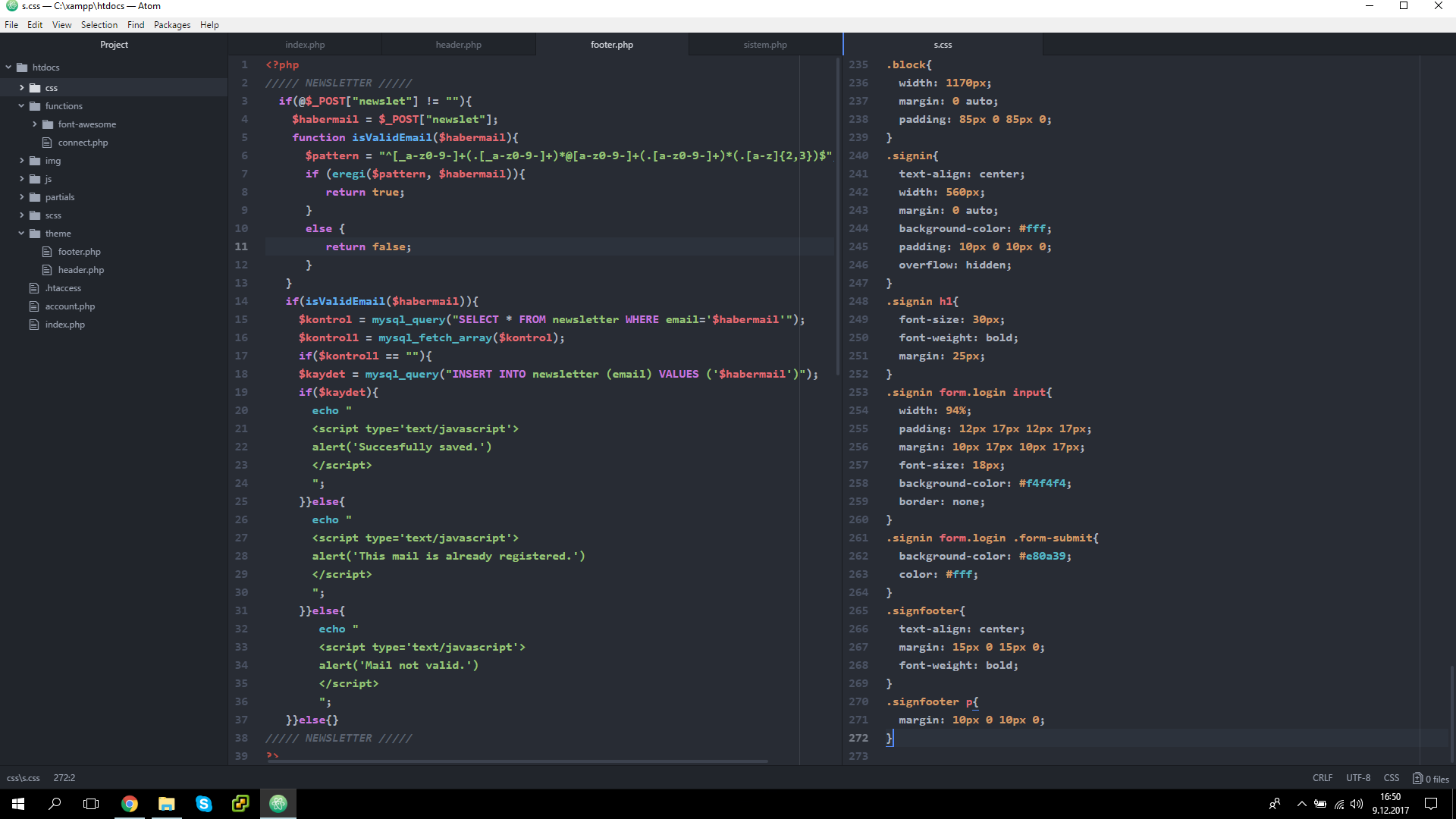Open the File menu

(x=11, y=25)
